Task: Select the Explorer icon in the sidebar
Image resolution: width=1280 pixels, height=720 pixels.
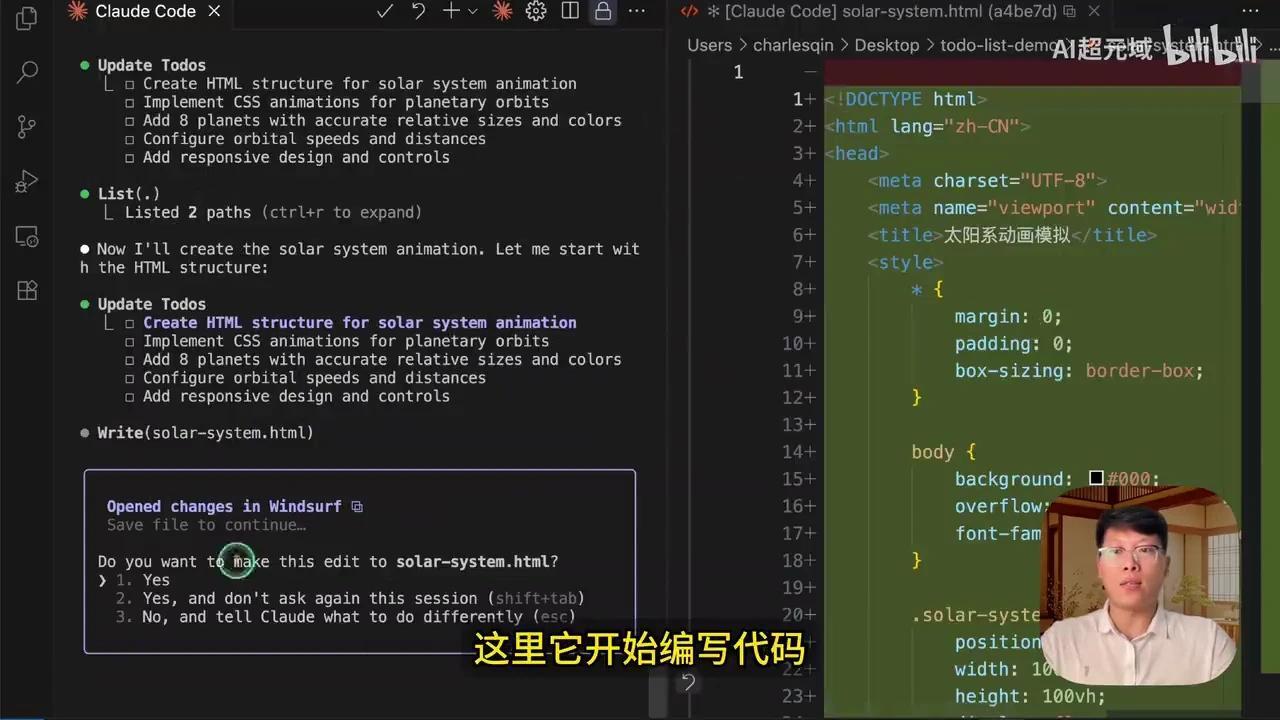Action: (x=25, y=18)
